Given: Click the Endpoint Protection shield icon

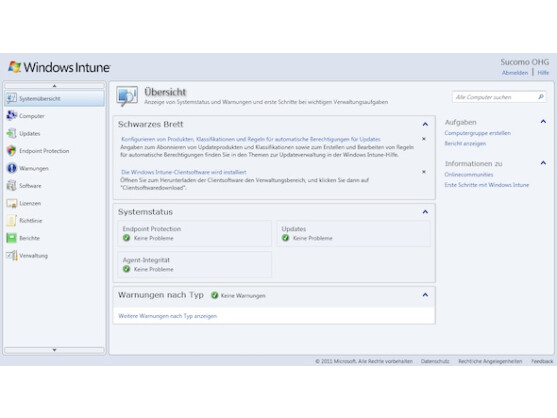Looking at the screenshot, I should coord(11,151).
